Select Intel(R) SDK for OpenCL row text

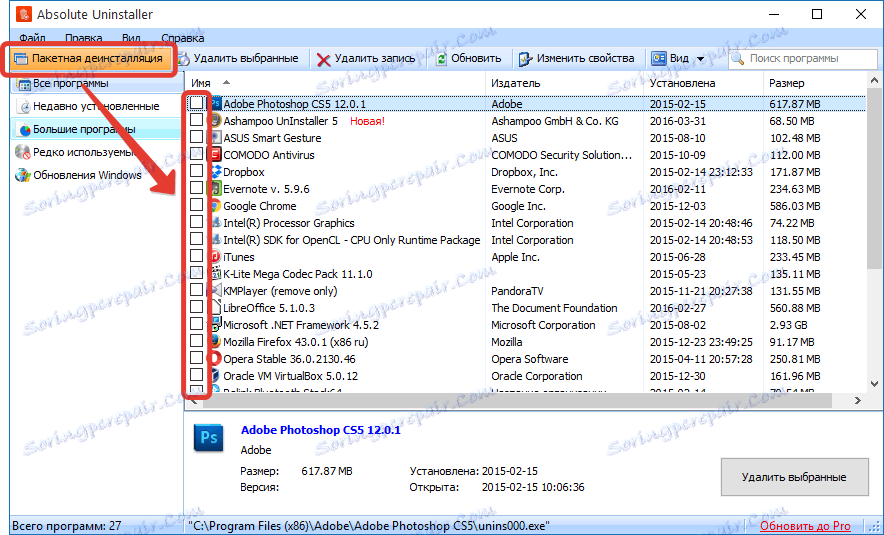[352, 240]
